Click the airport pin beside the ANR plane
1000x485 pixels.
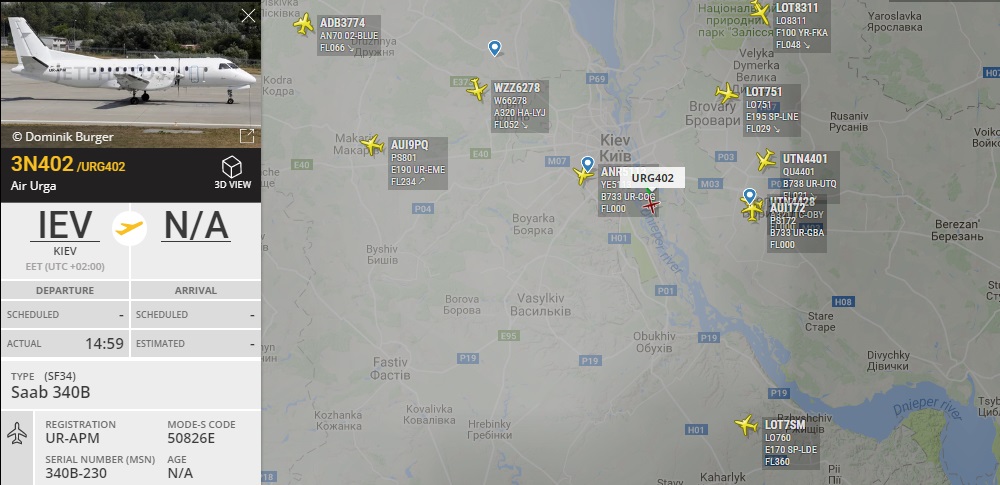[587, 163]
